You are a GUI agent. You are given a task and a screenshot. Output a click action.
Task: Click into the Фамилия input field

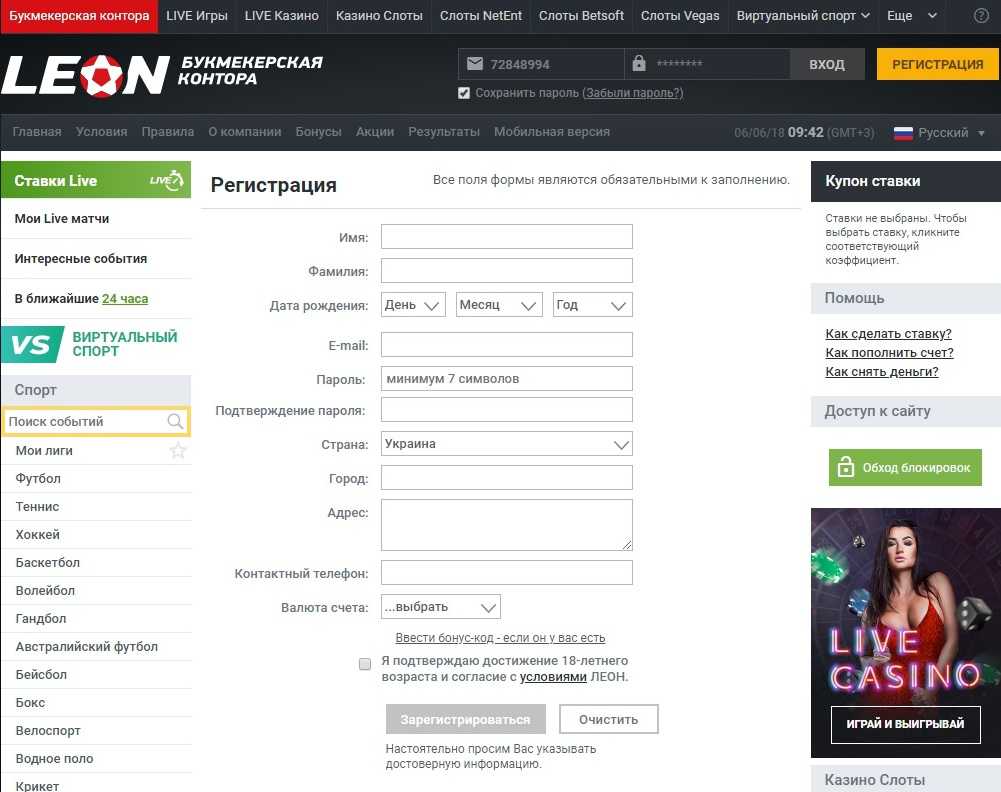[507, 271]
